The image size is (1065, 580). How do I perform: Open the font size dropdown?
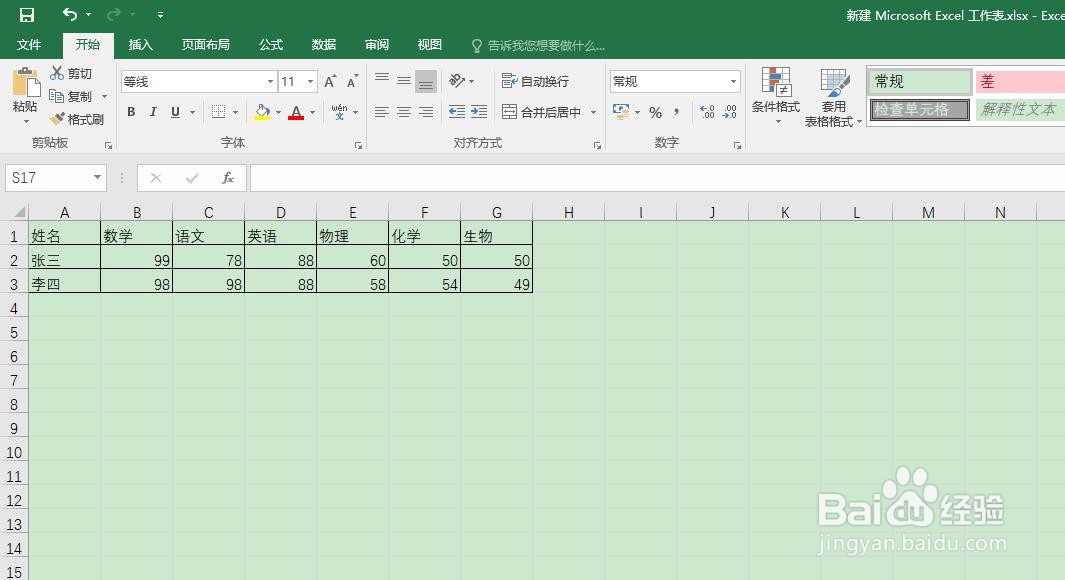coord(310,81)
